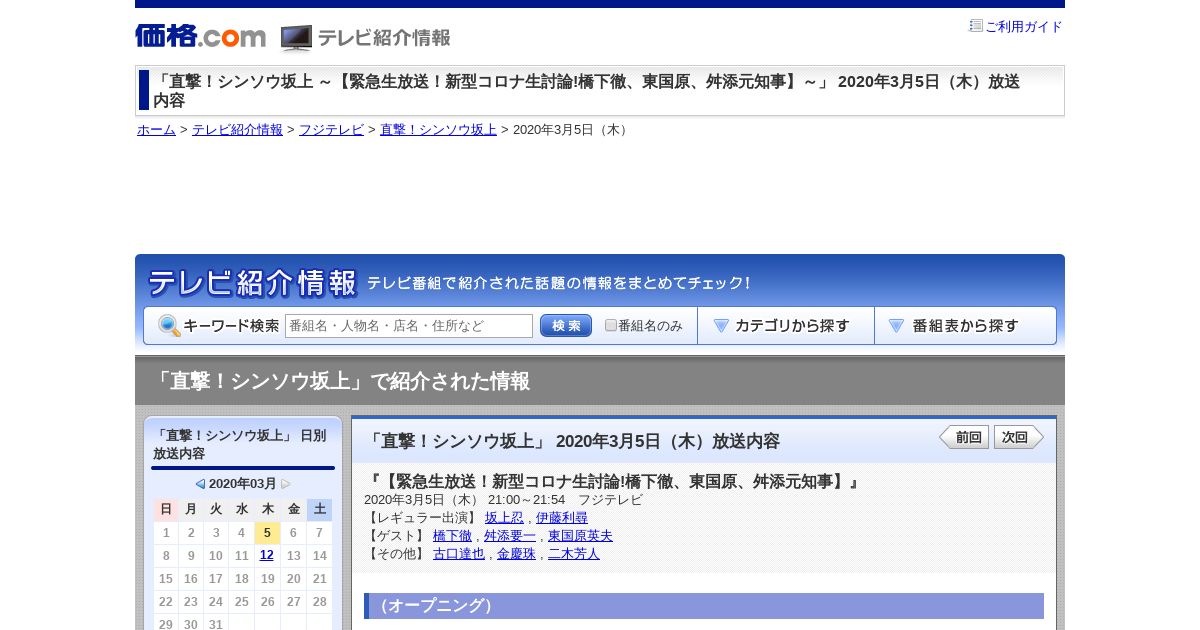Open link 古口達也
1200x630 pixels.
(x=459, y=554)
